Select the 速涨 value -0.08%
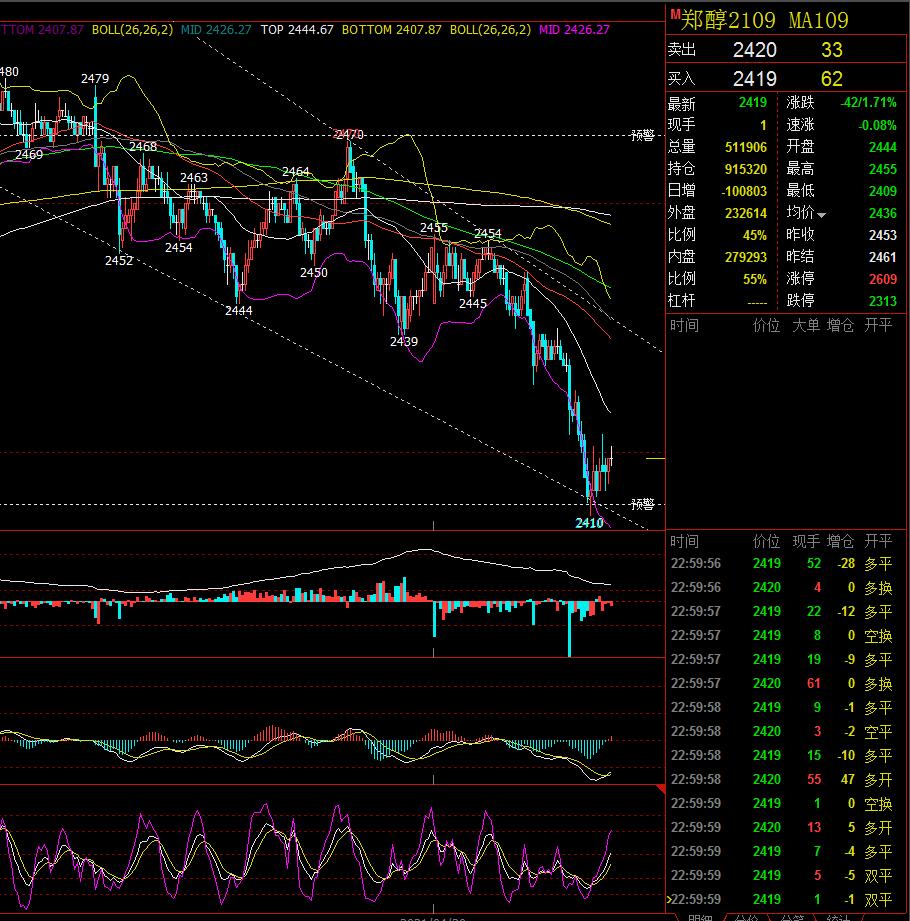Image resolution: width=910 pixels, height=921 pixels. pos(877,125)
